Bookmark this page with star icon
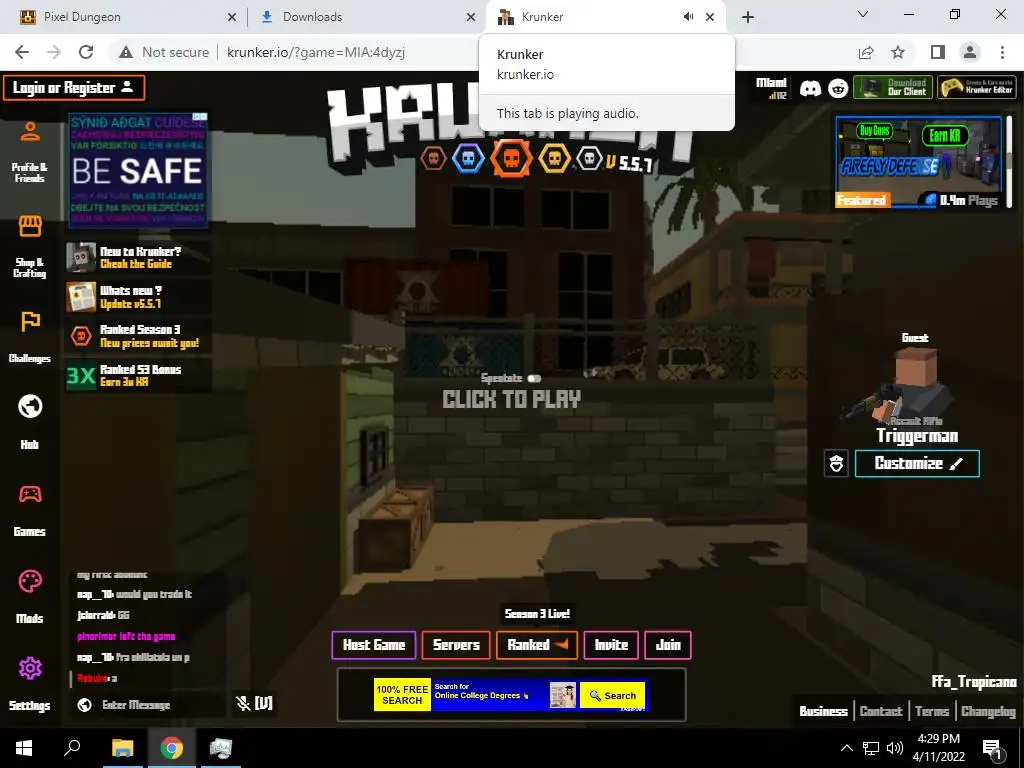1024x768 pixels. tap(898, 52)
